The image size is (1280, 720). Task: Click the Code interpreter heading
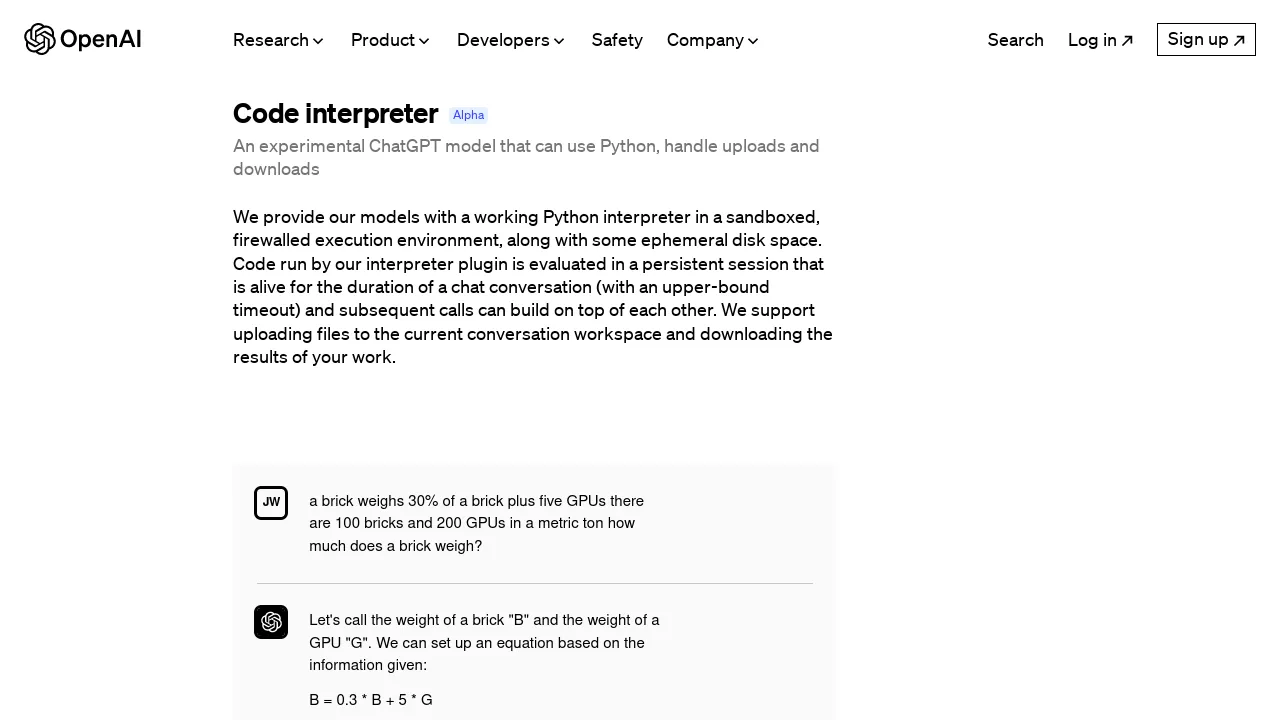335,114
